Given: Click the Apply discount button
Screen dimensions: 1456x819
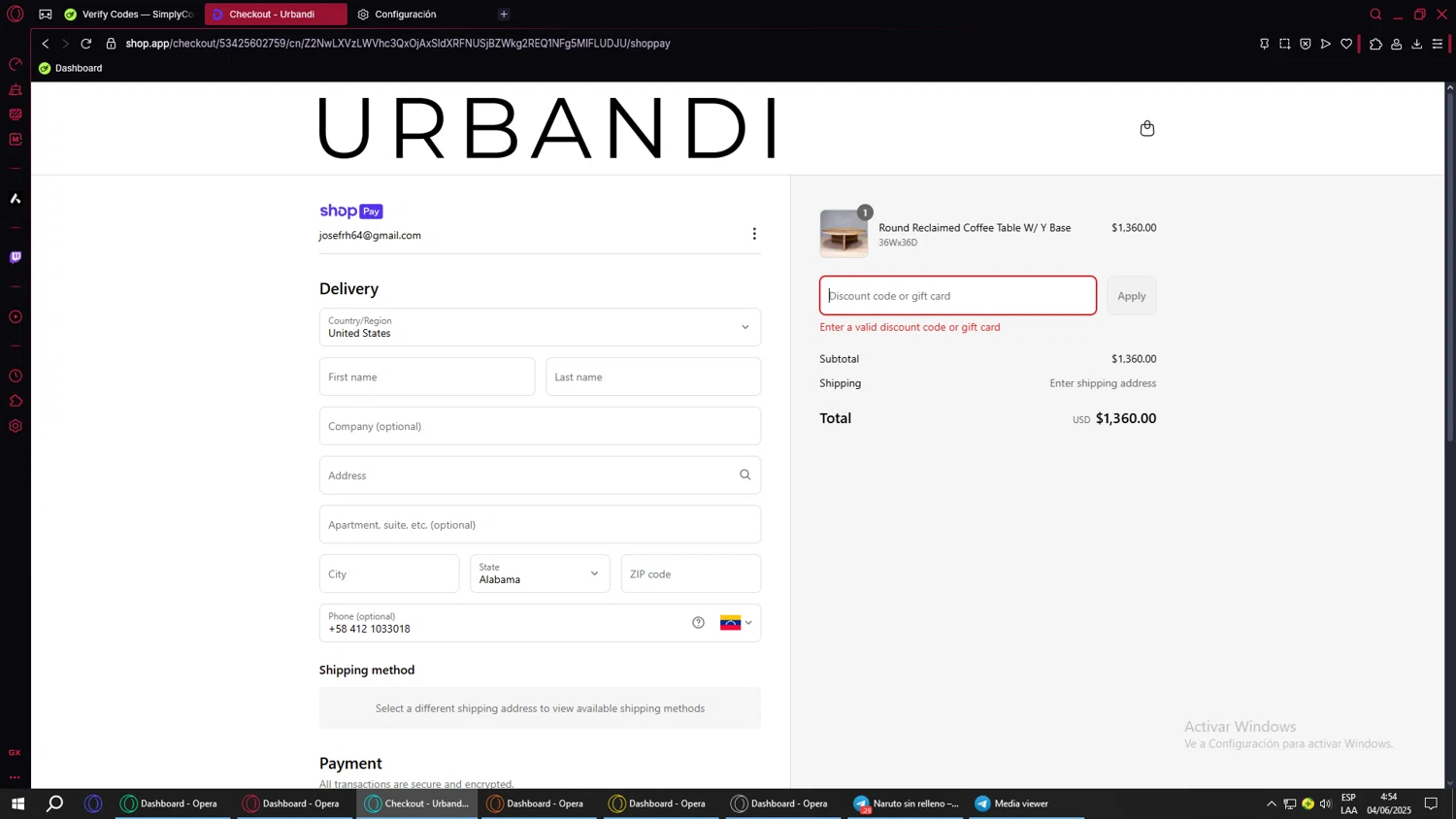Looking at the screenshot, I should (1132, 296).
